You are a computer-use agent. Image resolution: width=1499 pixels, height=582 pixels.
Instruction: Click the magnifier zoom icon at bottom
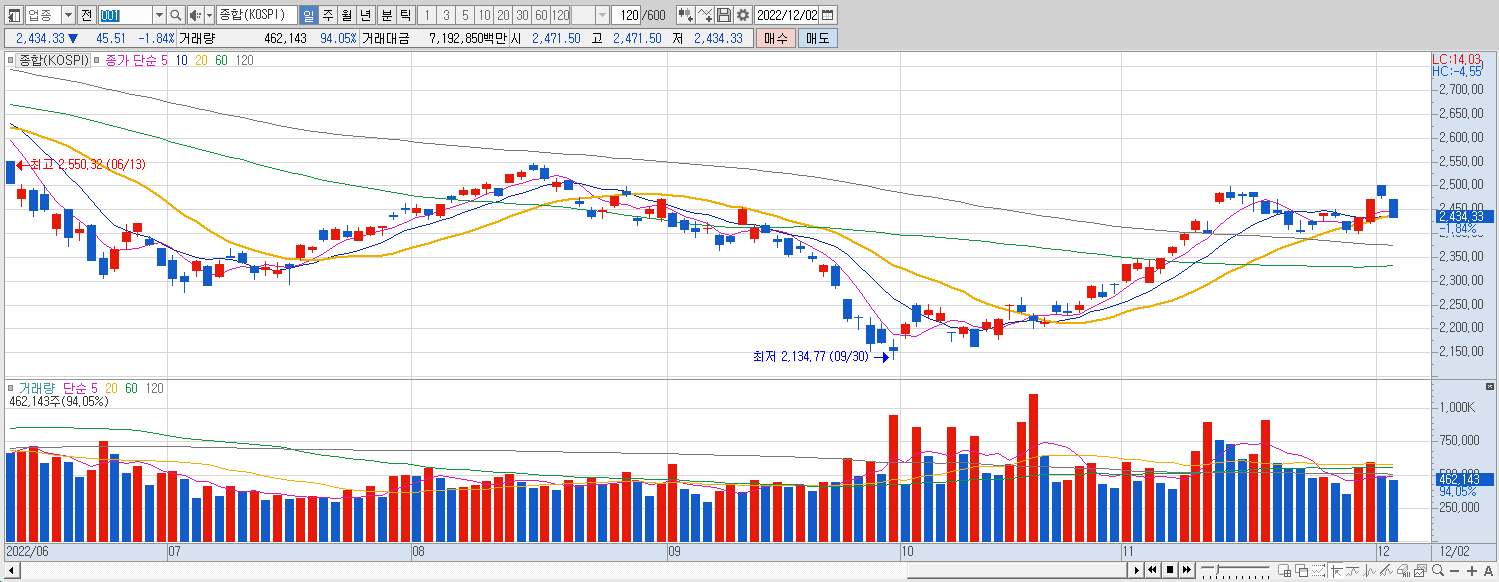click(1437, 570)
